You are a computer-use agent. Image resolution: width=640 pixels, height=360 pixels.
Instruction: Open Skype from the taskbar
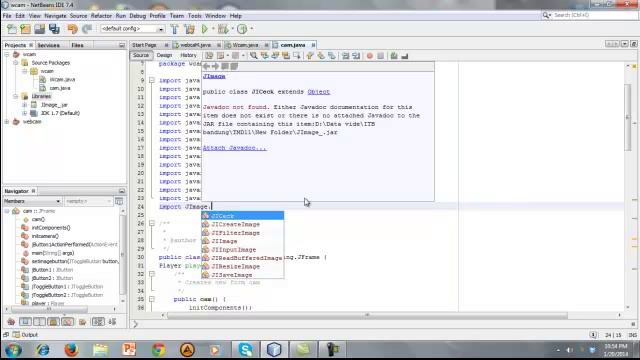pos(246,350)
